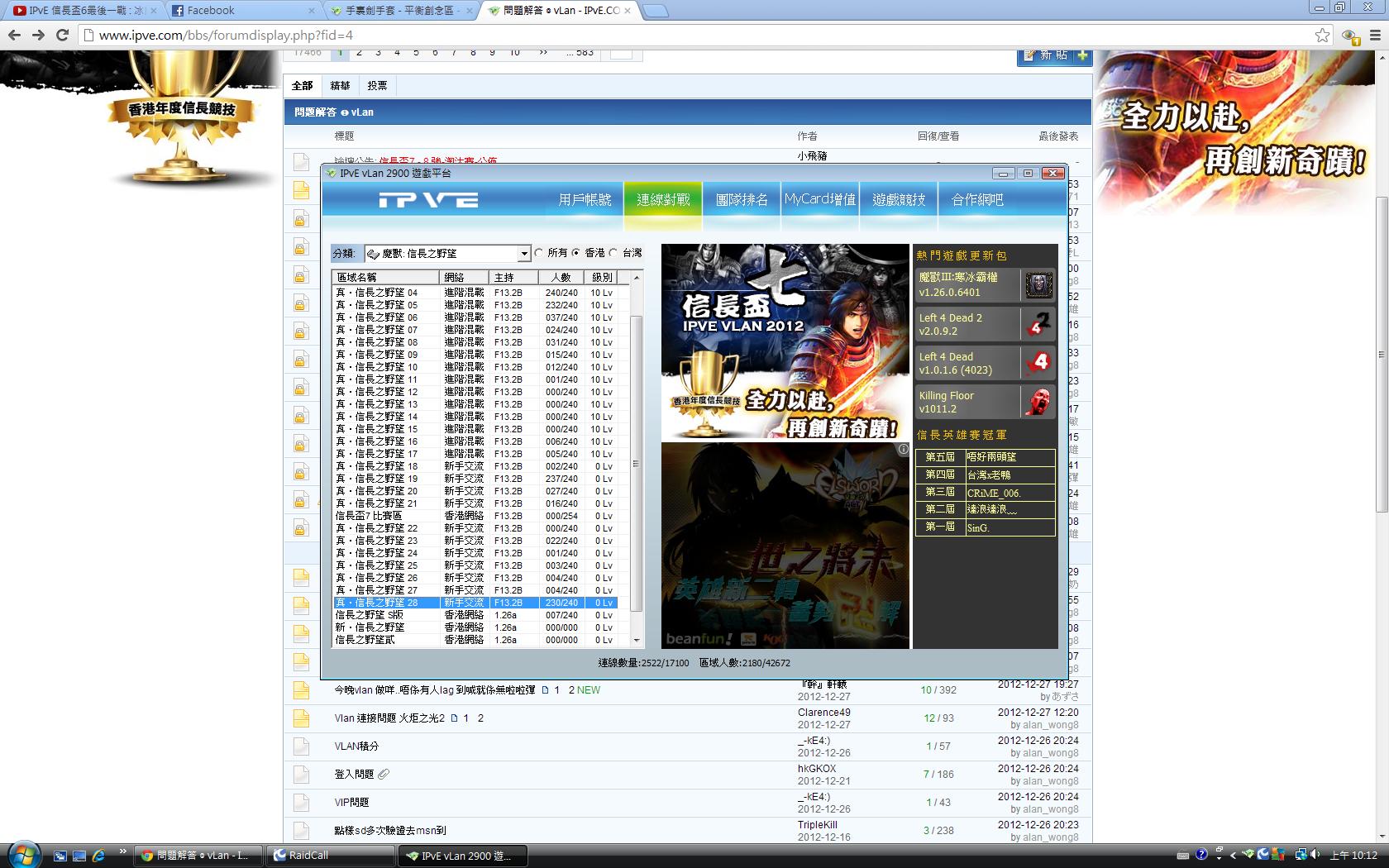1389x868 pixels.
Task: Click the Left 4 Dead v1.0.1.6 icon
Action: (1038, 363)
